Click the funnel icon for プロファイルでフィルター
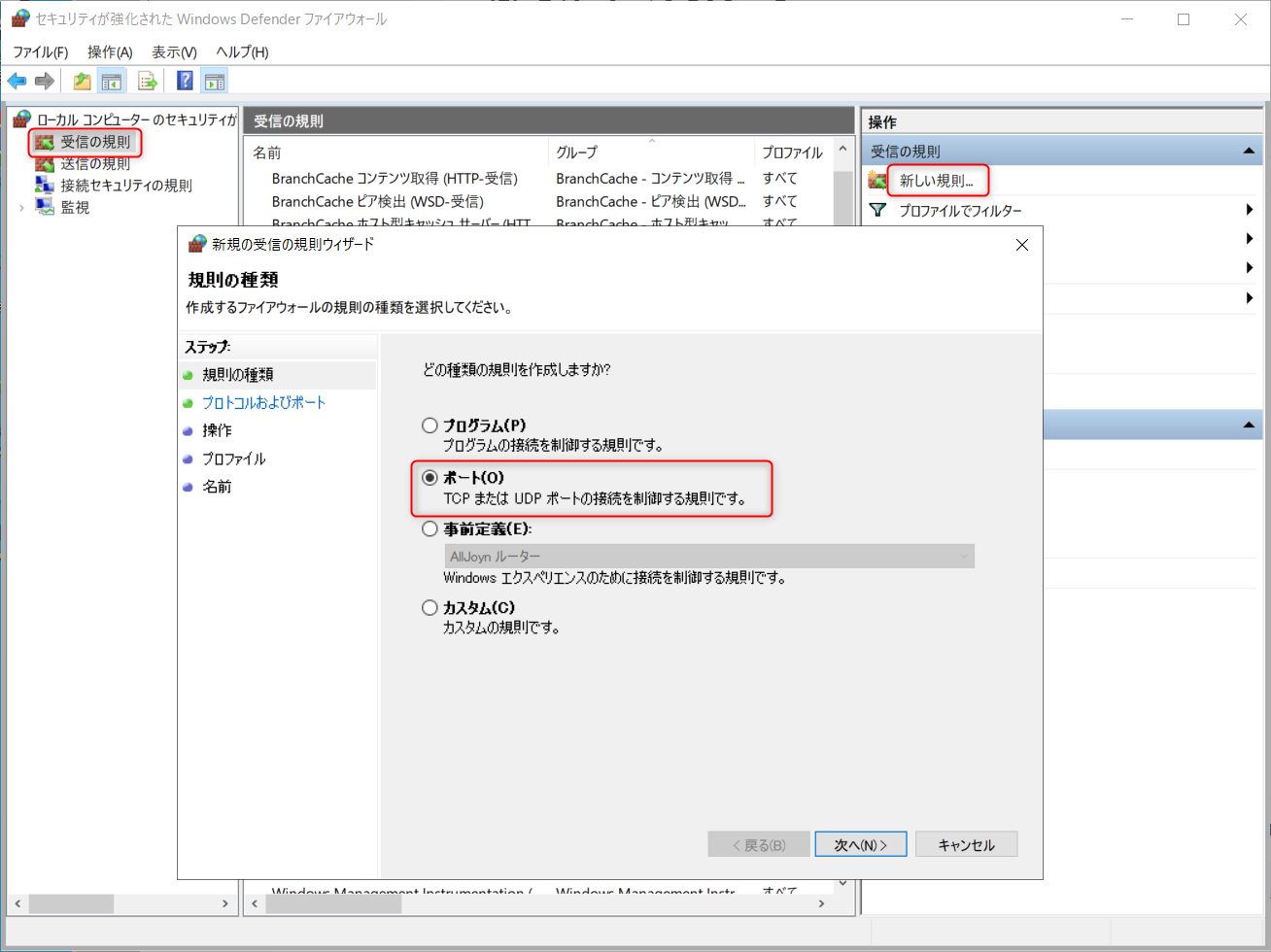 point(877,210)
